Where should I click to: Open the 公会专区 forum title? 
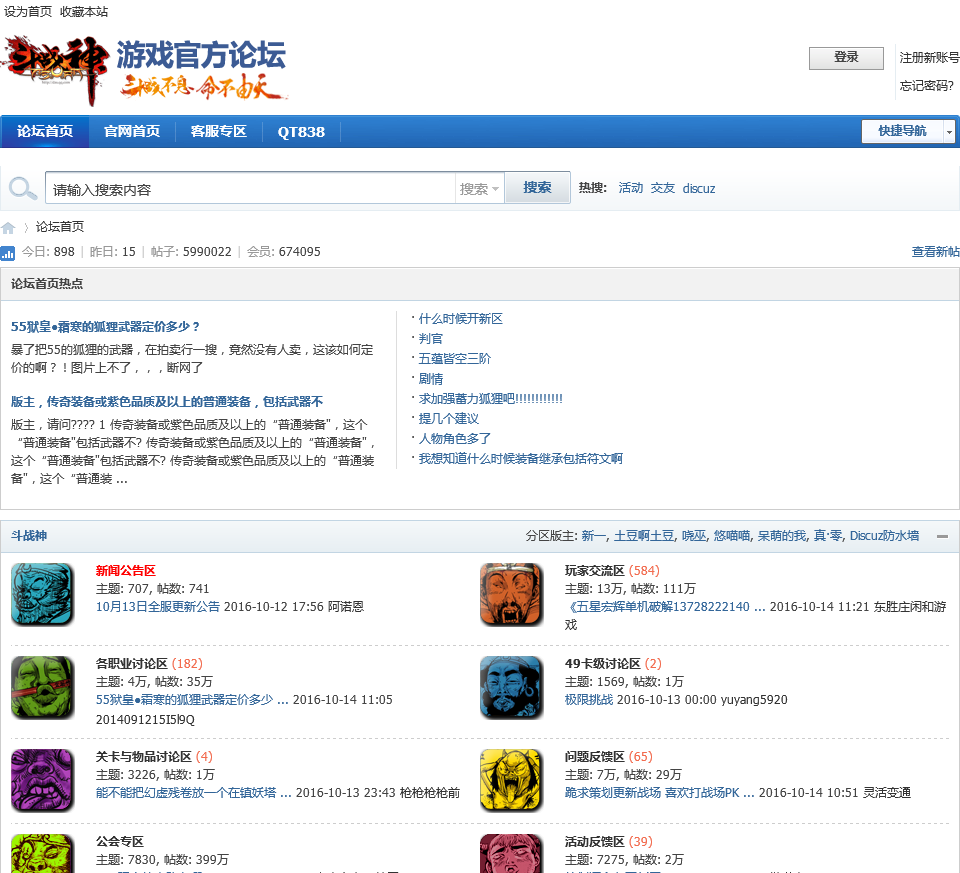click(119, 842)
